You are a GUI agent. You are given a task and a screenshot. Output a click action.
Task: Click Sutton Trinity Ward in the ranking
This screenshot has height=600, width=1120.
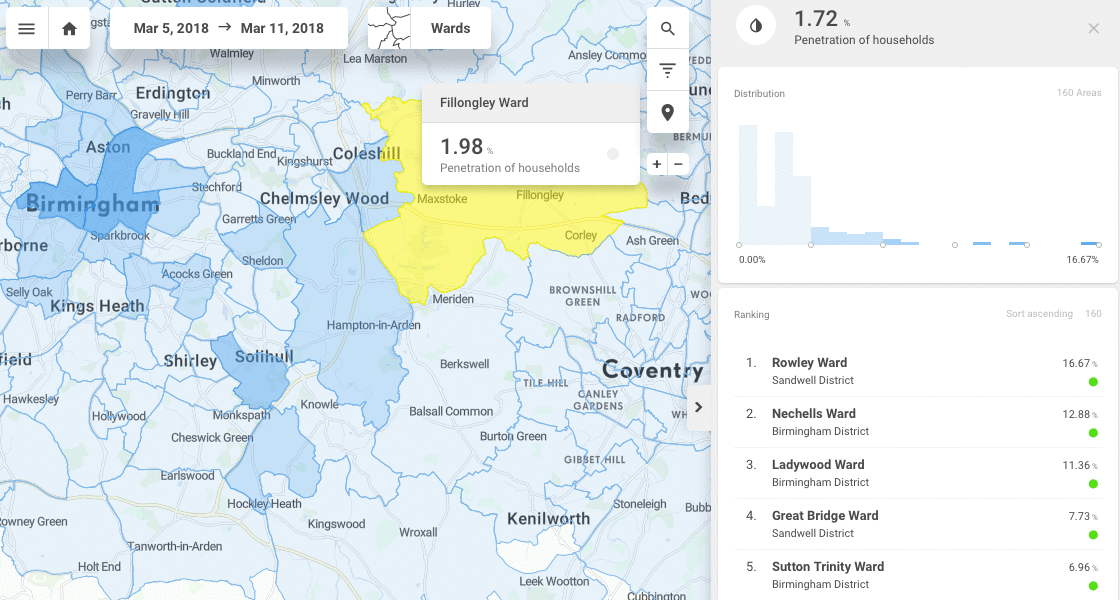click(x=827, y=566)
